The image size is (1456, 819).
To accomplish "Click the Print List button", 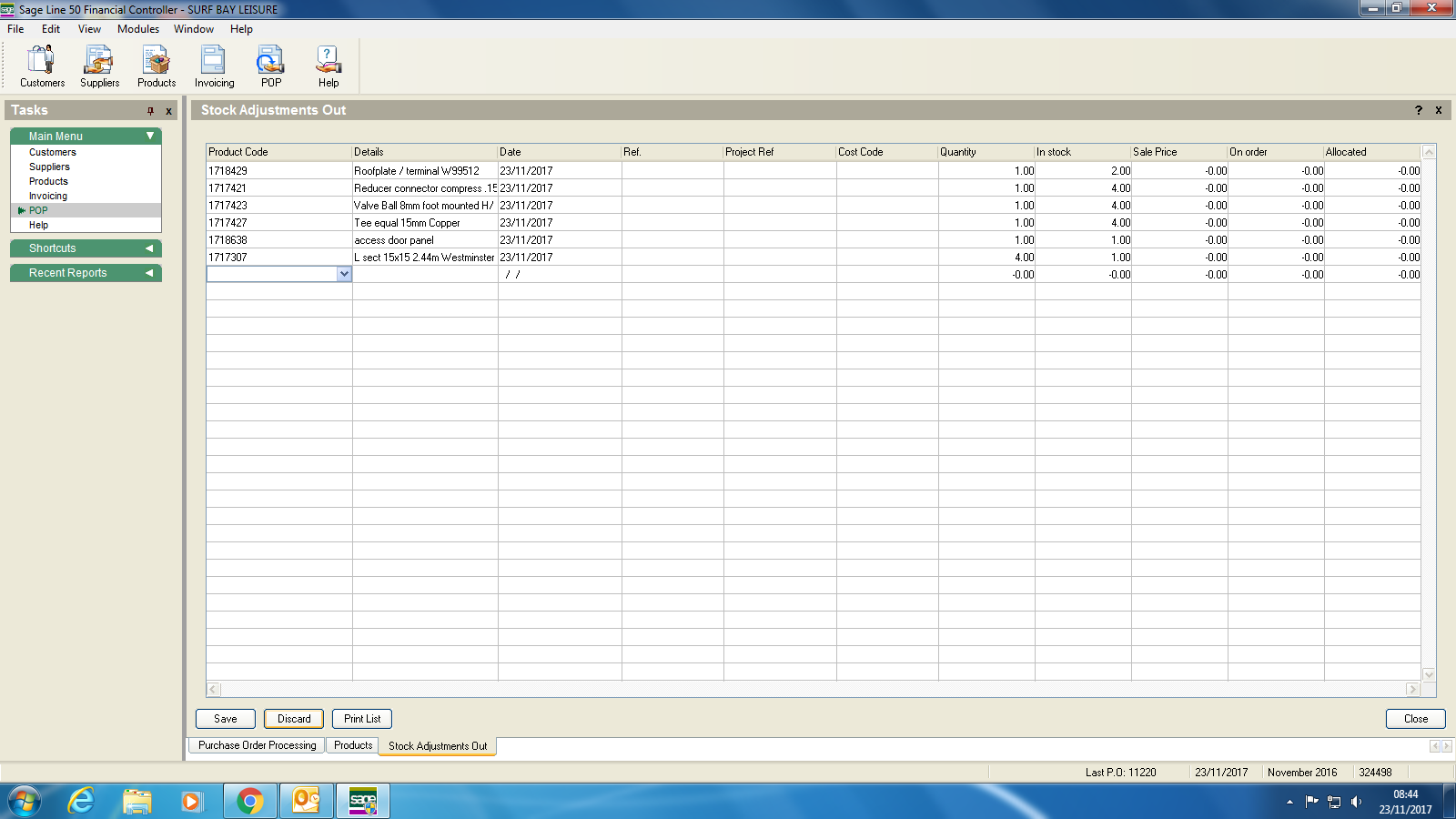I will click(x=362, y=719).
